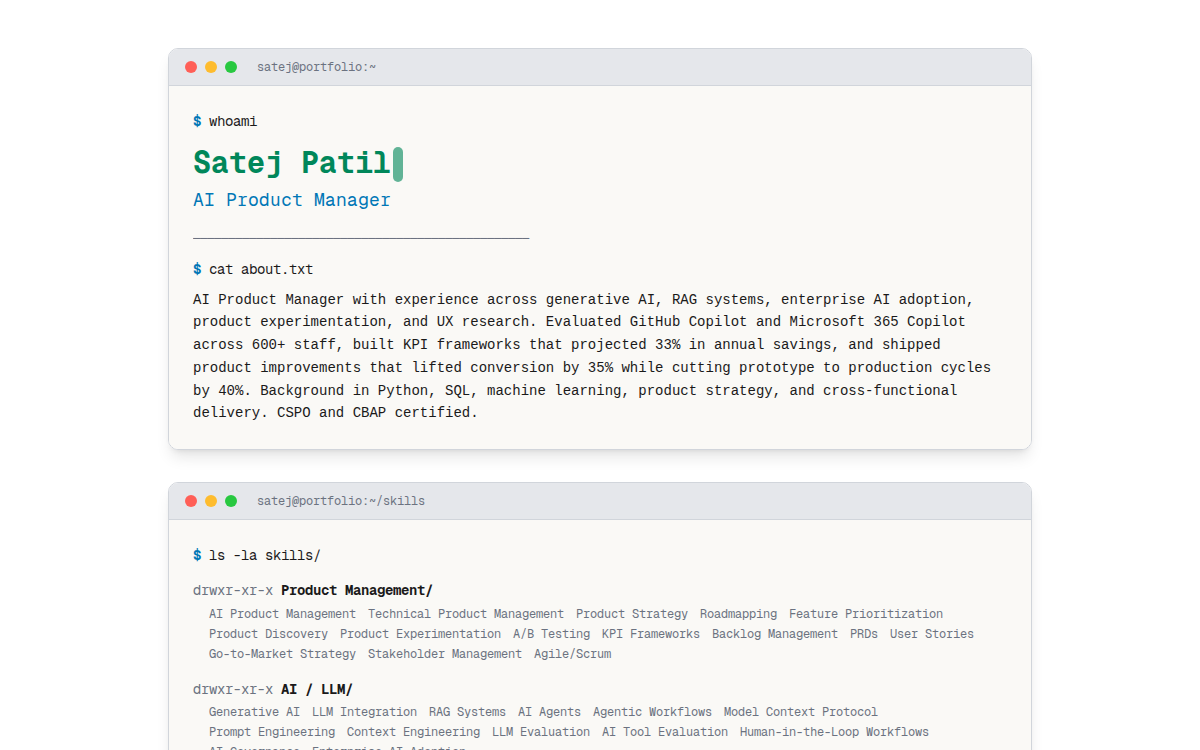
Task: Click the "whoami" command line
Action: point(225,122)
